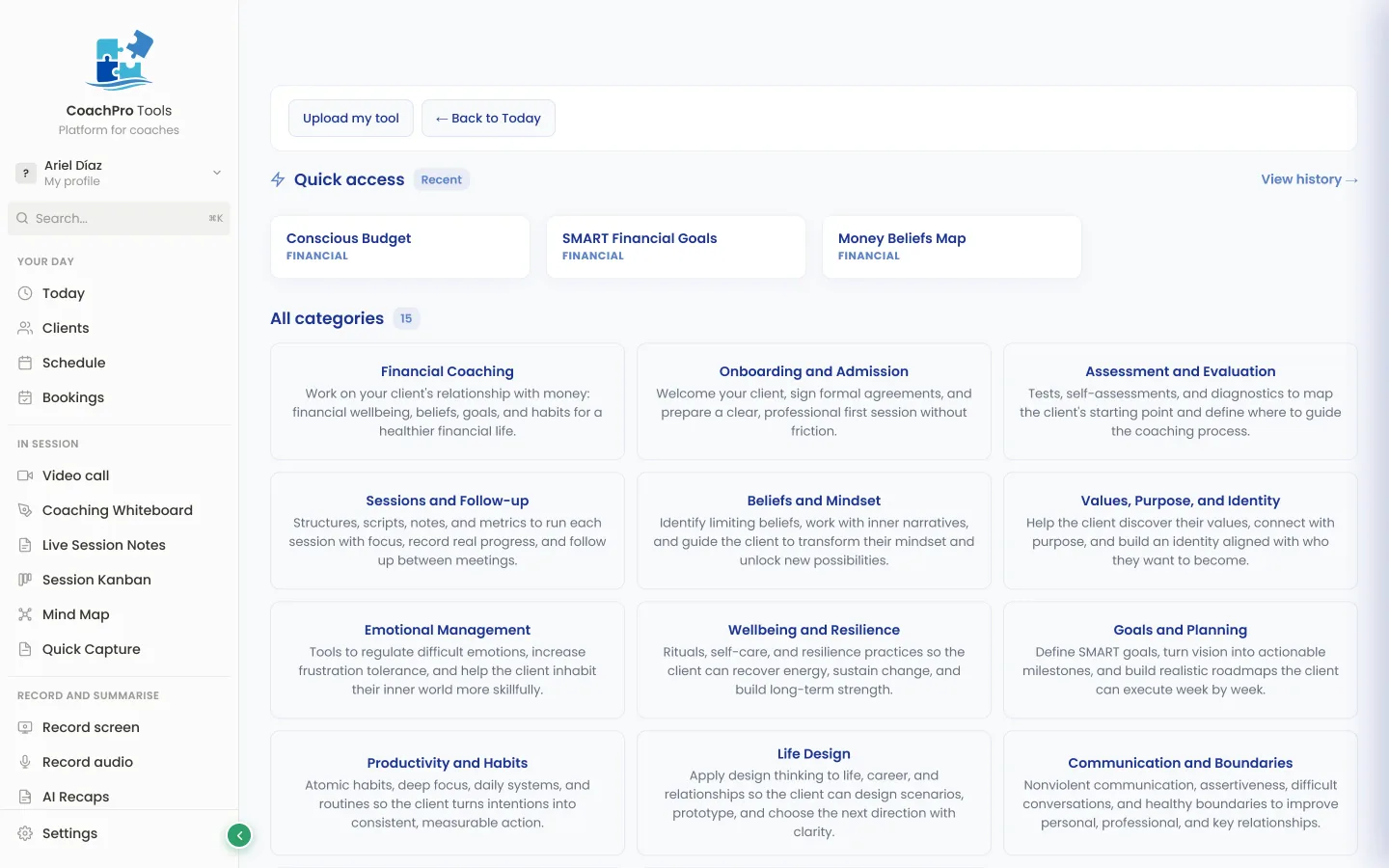Open the Assessment and Evaluation category
1389x868 pixels.
[1181, 401]
